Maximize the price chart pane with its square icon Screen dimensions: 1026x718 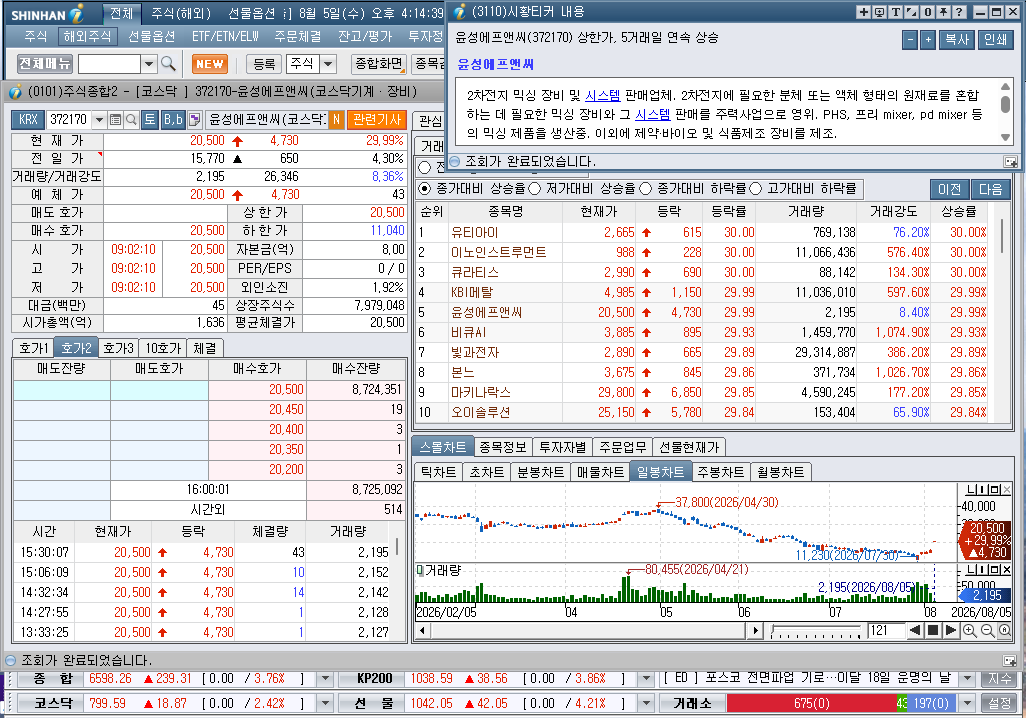click(x=995, y=490)
